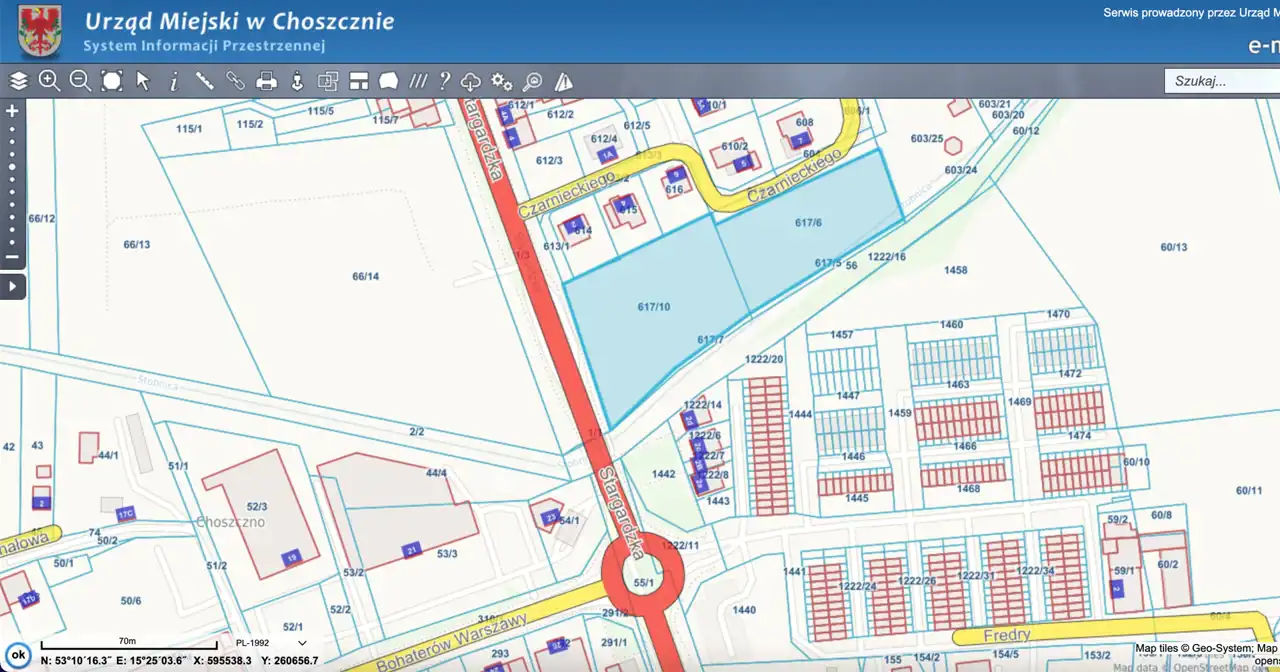This screenshot has height=672, width=1280.
Task: Click the System Informacji Przestrzennej title
Action: pos(204,46)
